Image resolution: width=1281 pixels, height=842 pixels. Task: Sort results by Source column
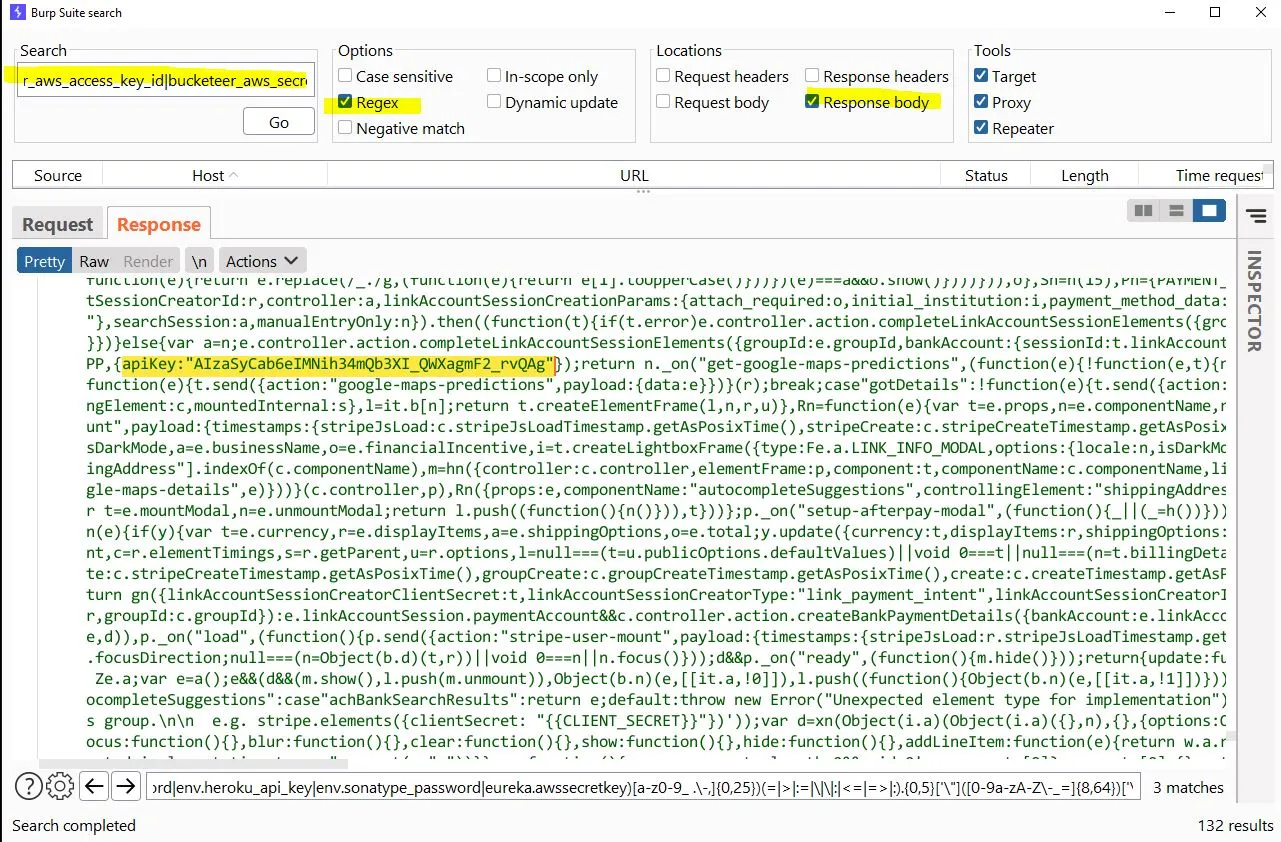click(x=58, y=175)
